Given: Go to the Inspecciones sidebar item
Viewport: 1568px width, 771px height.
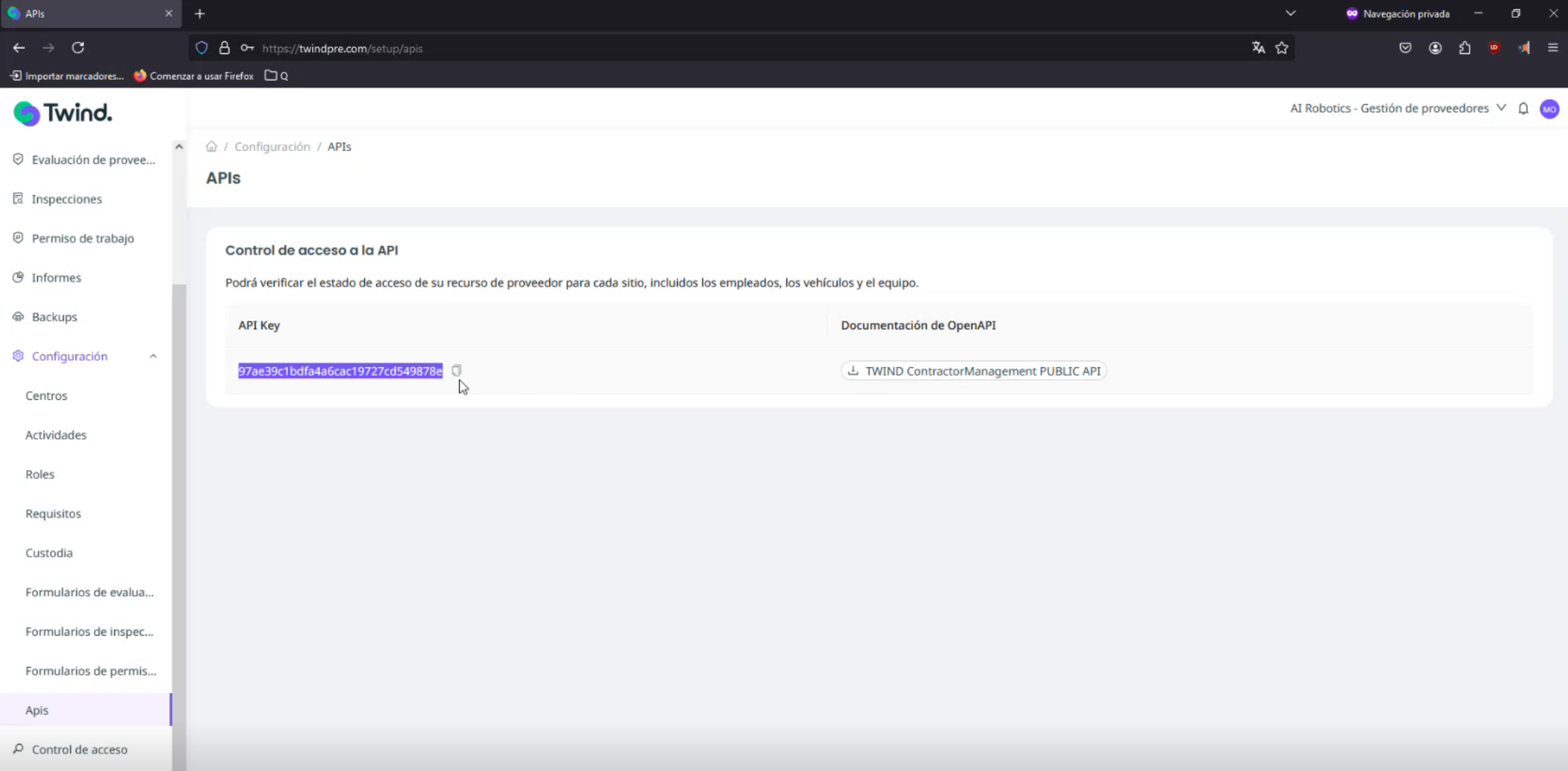Looking at the screenshot, I should [x=66, y=199].
